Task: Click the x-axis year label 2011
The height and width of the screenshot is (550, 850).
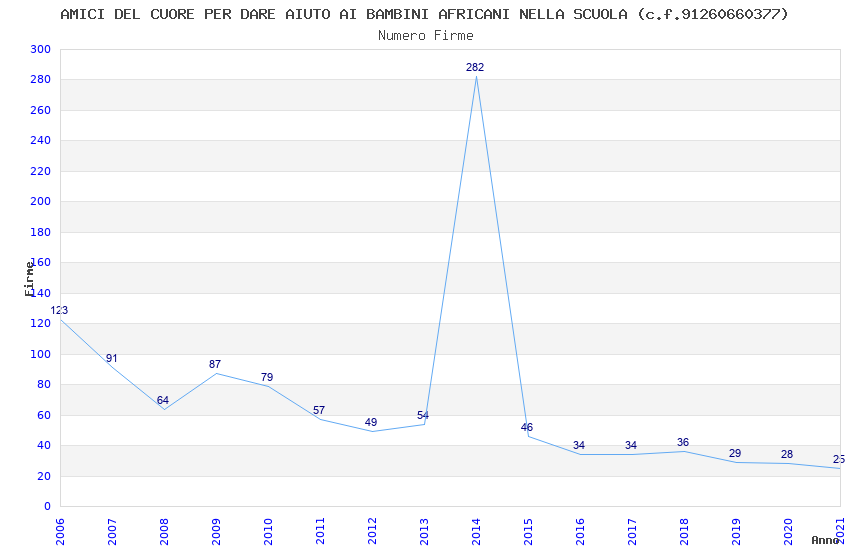Action: [320, 531]
